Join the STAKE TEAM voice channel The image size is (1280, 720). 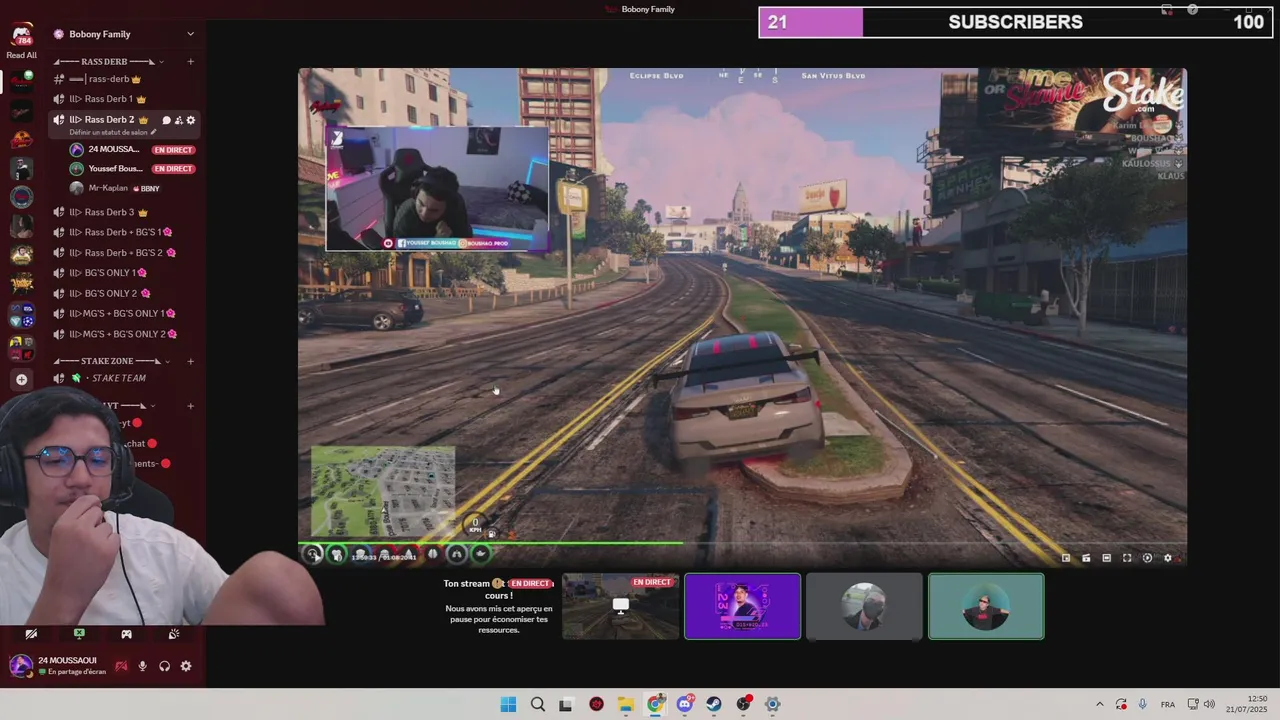[124, 378]
